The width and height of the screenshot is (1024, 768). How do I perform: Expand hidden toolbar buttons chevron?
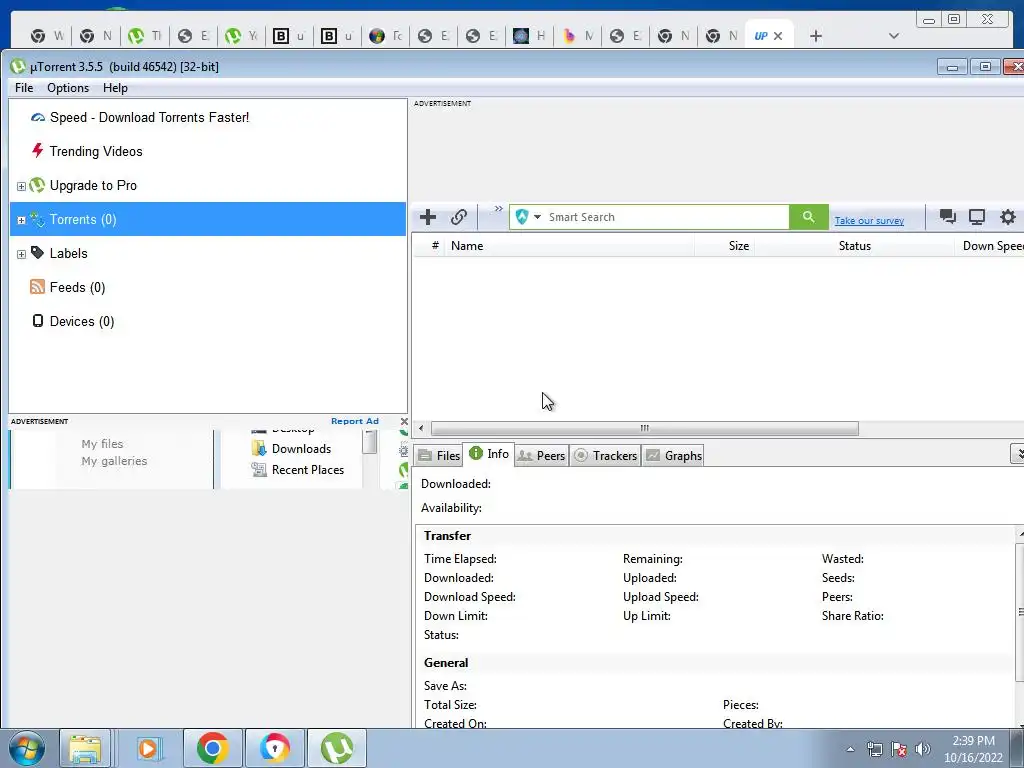pyautogui.click(x=498, y=209)
